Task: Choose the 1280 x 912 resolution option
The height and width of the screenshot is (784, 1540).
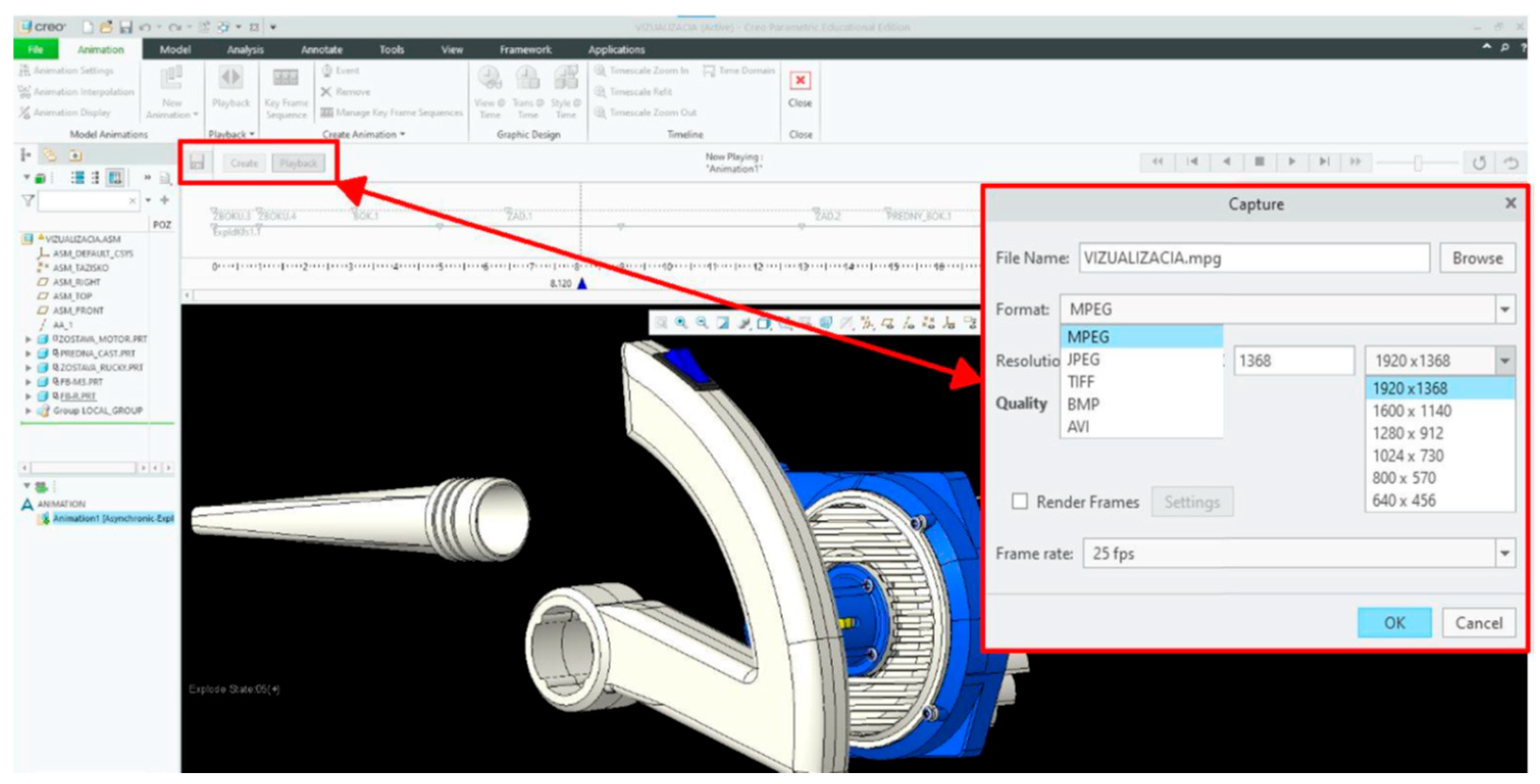Action: [1407, 433]
